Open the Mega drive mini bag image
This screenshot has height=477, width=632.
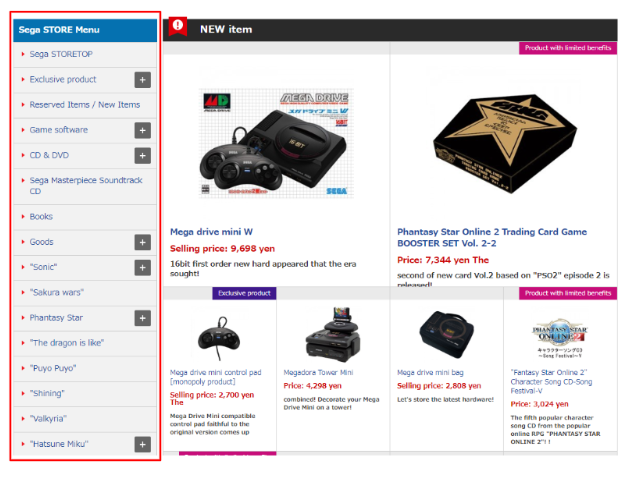[x=447, y=335]
